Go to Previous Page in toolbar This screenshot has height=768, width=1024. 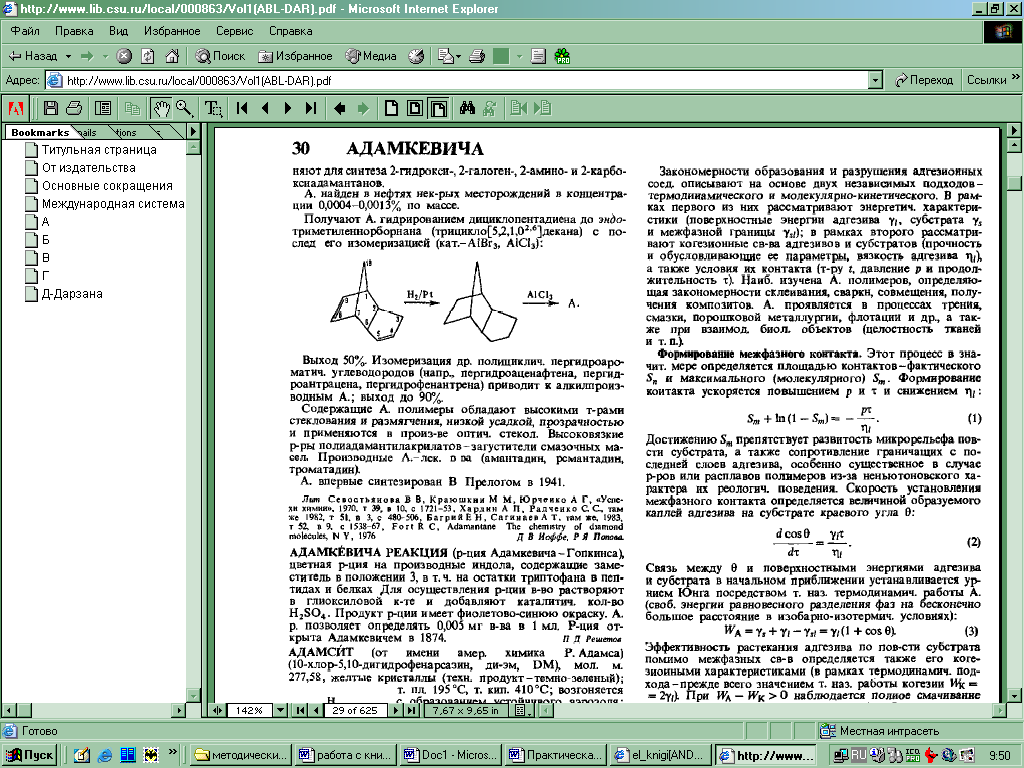pyautogui.click(x=265, y=108)
